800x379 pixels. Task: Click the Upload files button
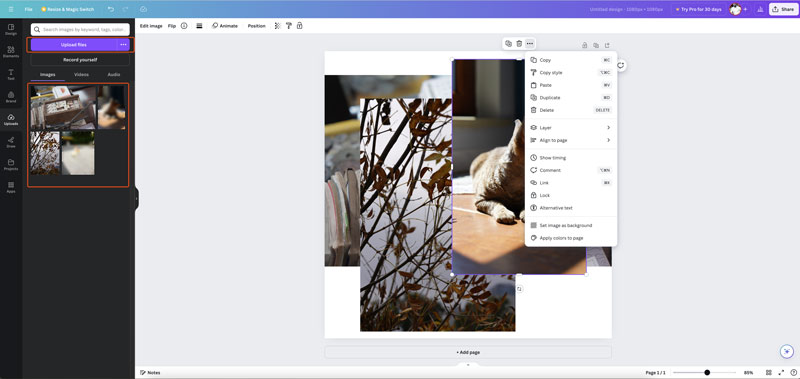(x=73, y=45)
